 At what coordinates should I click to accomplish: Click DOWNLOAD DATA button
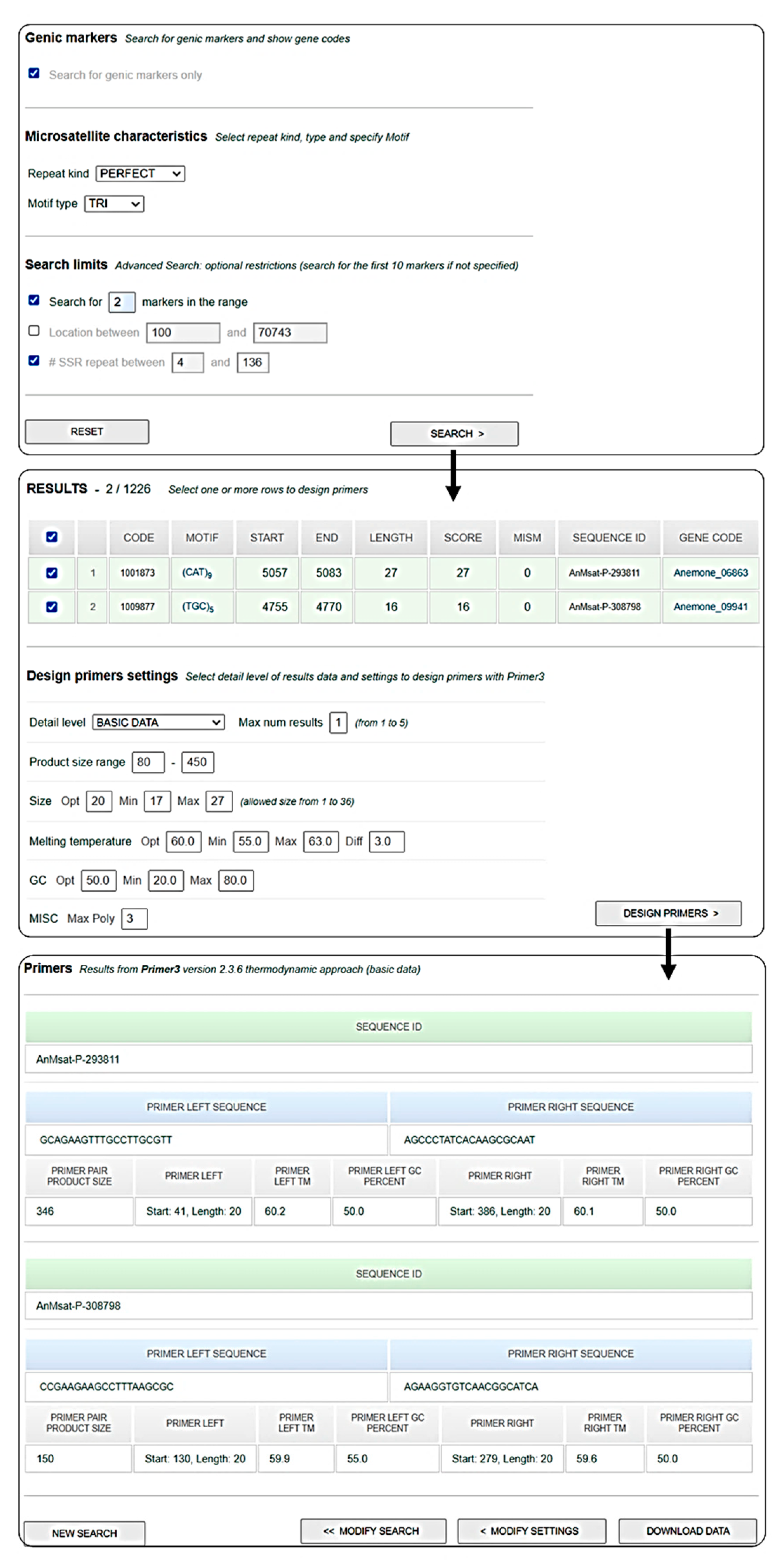(687, 1530)
